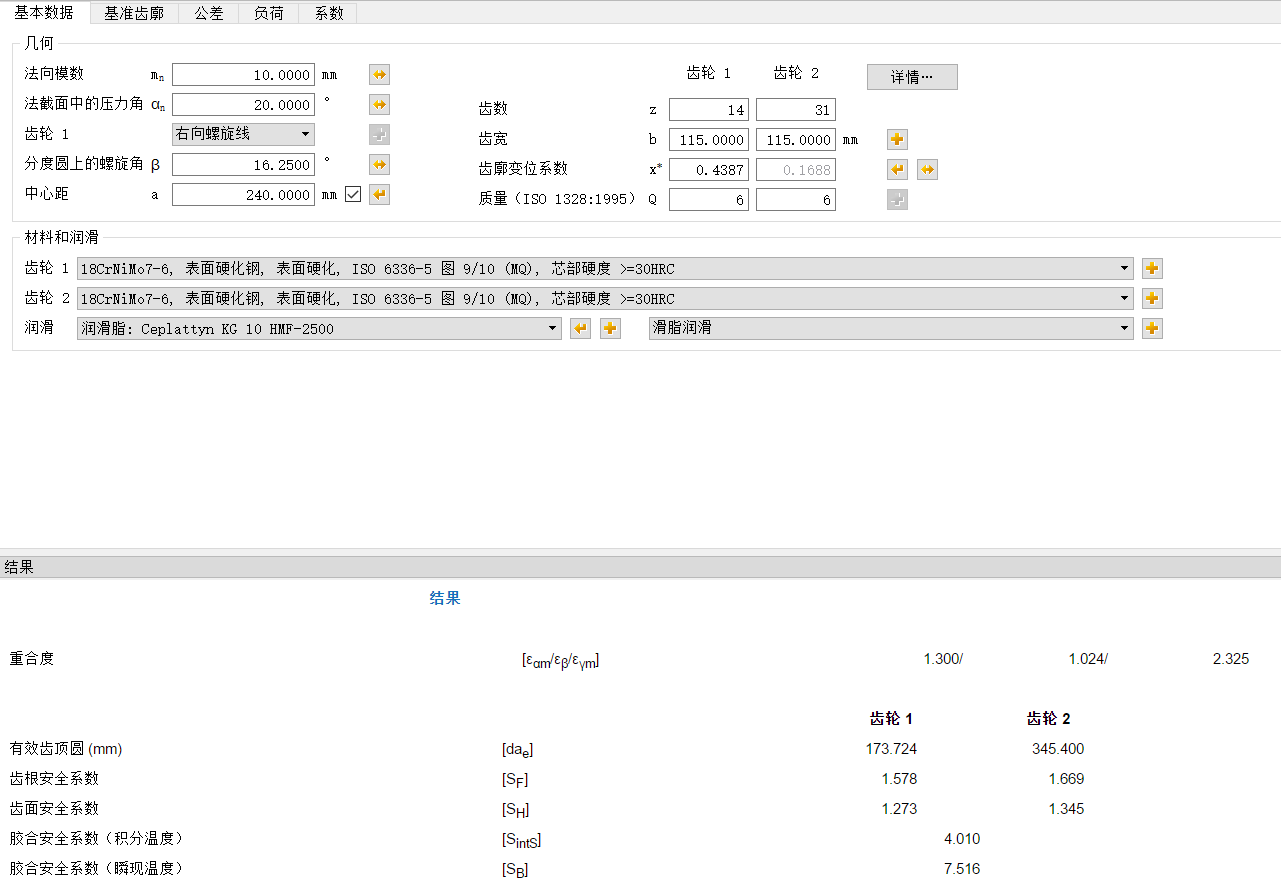
Task: Click the 齿根安全系数 value 1.669
Action: 1066,779
